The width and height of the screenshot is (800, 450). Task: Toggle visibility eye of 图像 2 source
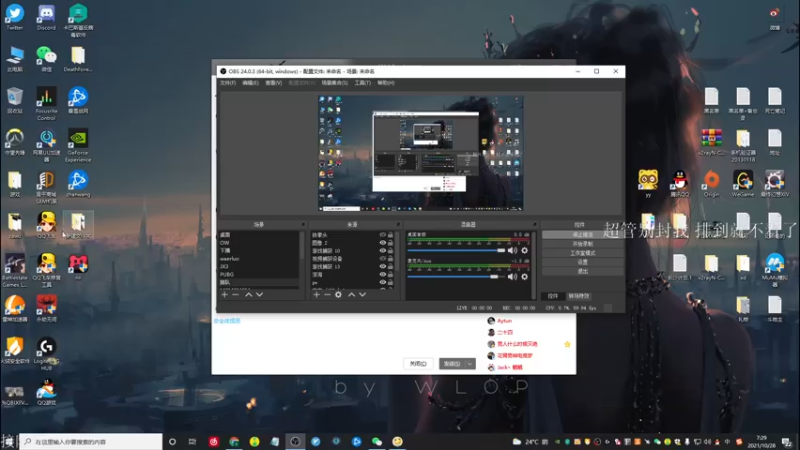click(x=383, y=243)
